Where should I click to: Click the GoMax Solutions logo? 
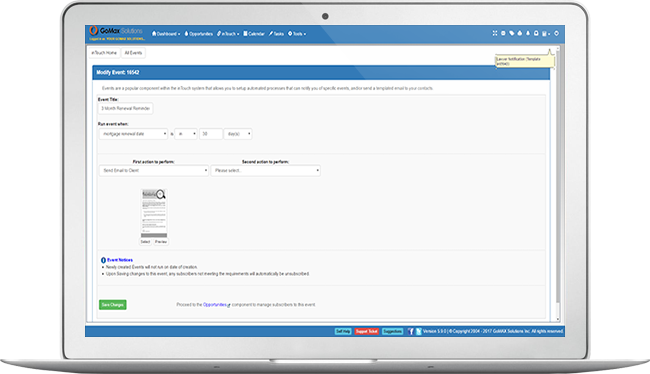tap(116, 31)
